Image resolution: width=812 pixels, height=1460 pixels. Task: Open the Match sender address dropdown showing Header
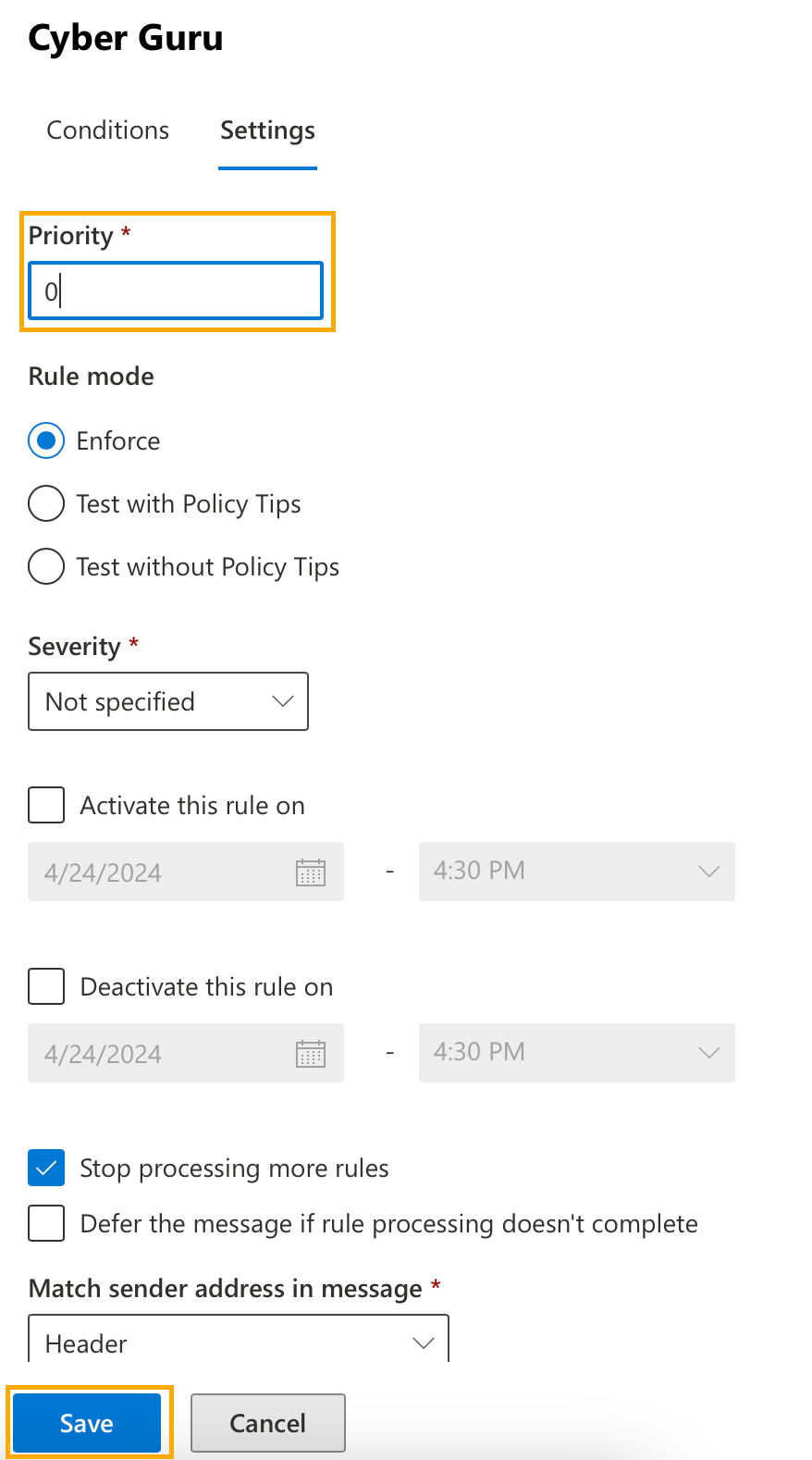(238, 1343)
